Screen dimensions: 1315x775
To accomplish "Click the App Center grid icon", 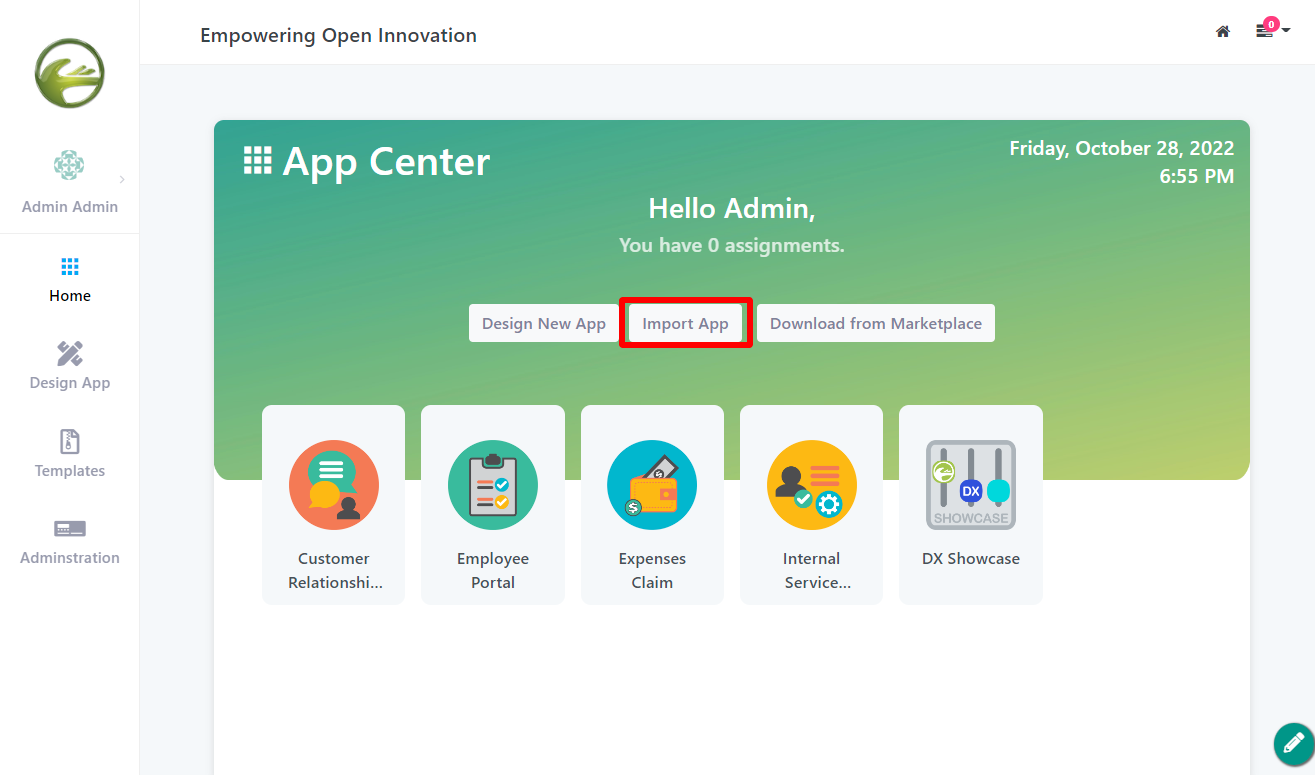I will point(258,161).
